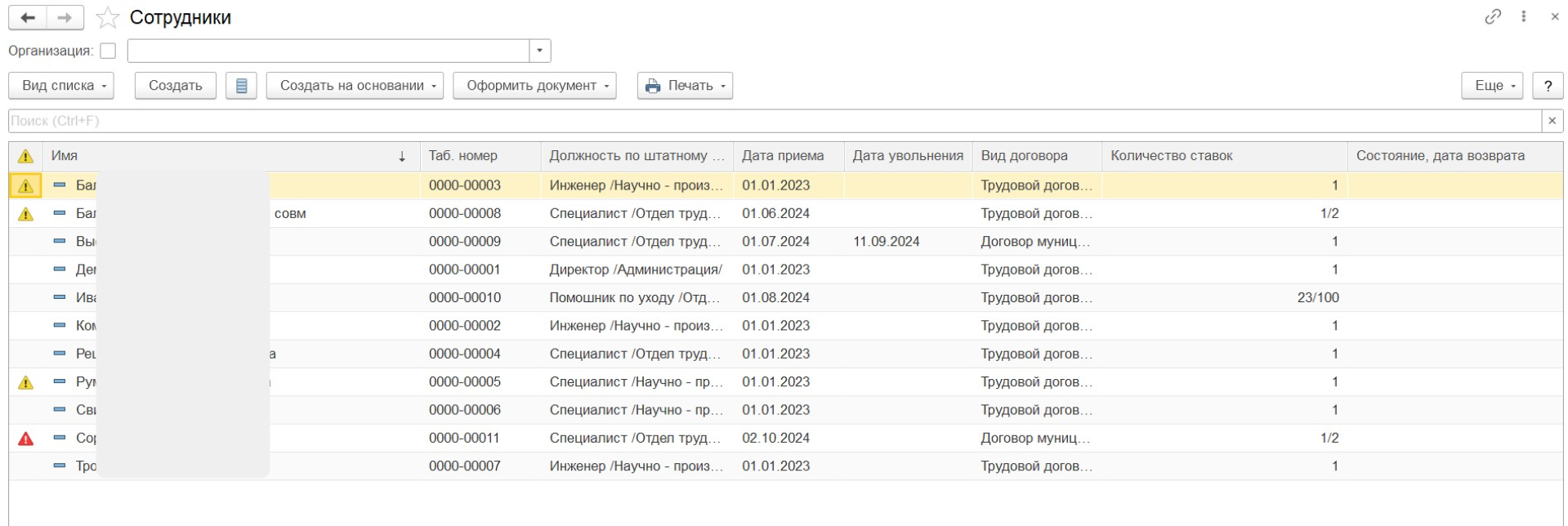Select the cell with 0000-00007
Viewport: 1568px width, 526px height.
pyautogui.click(x=480, y=466)
